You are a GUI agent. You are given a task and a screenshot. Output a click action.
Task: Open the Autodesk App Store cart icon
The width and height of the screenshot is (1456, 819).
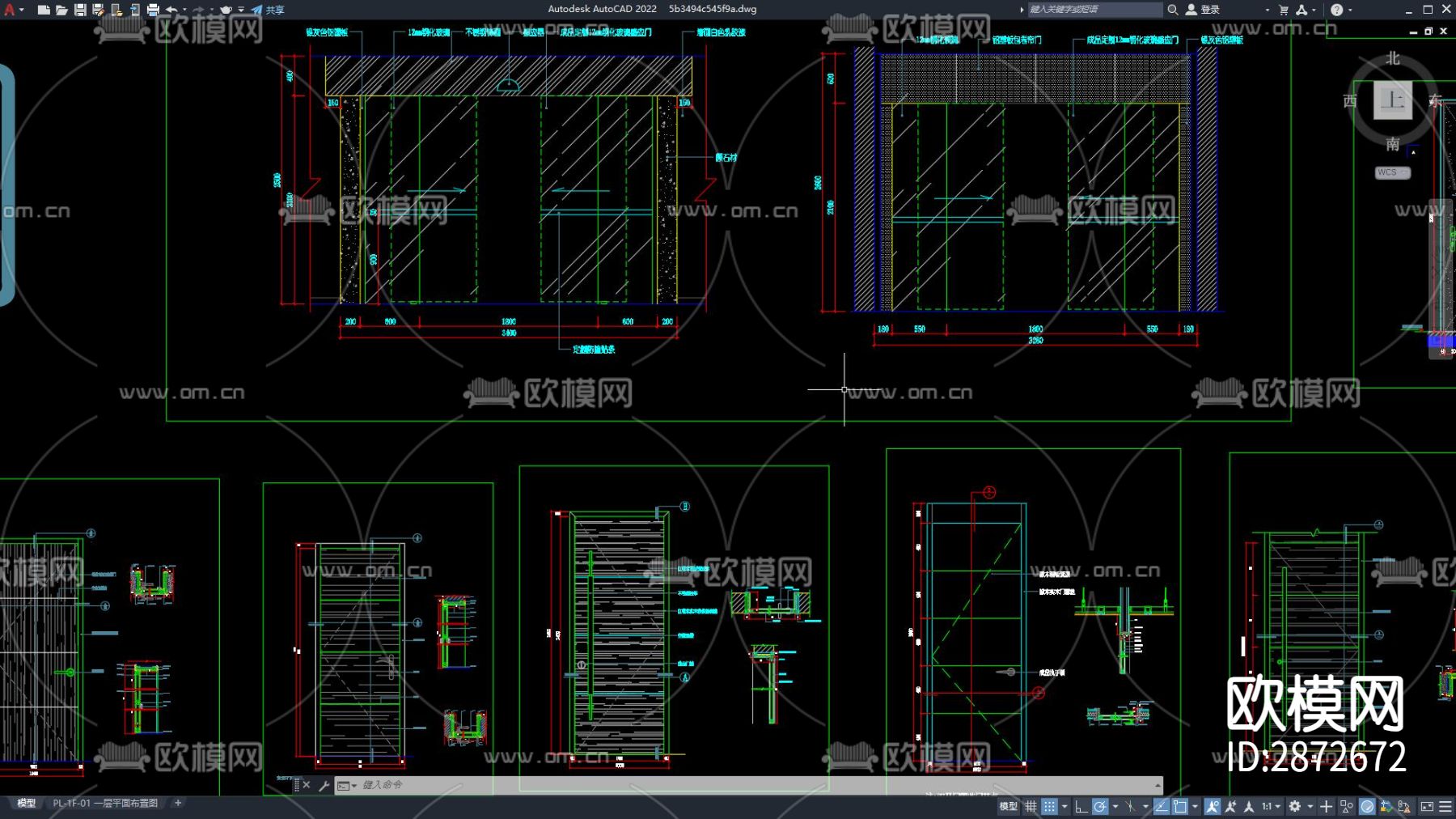[1283, 10]
